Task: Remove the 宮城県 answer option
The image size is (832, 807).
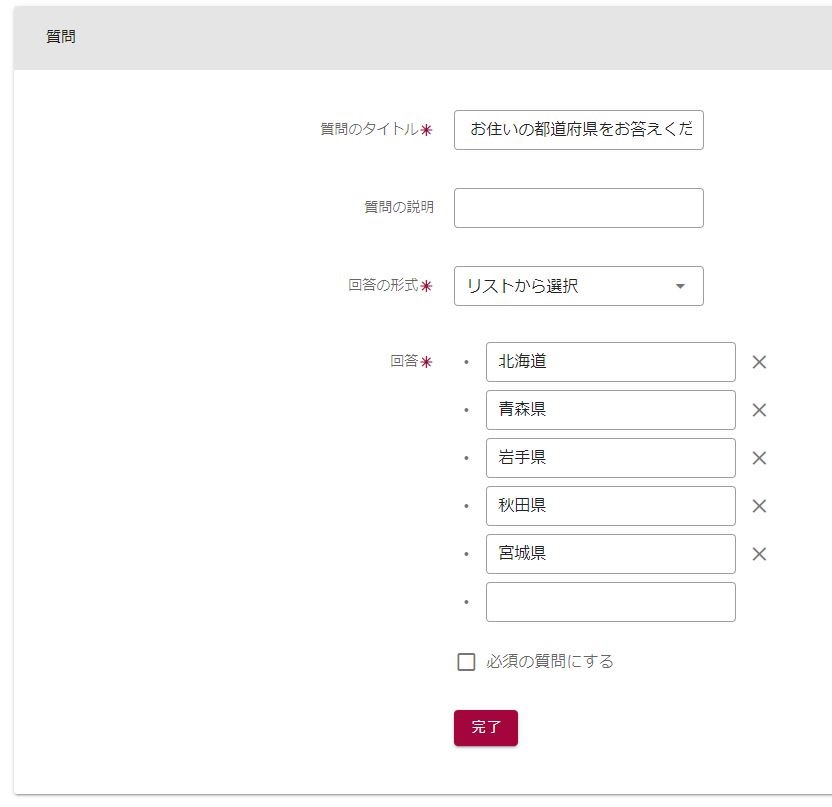Action: click(x=759, y=554)
